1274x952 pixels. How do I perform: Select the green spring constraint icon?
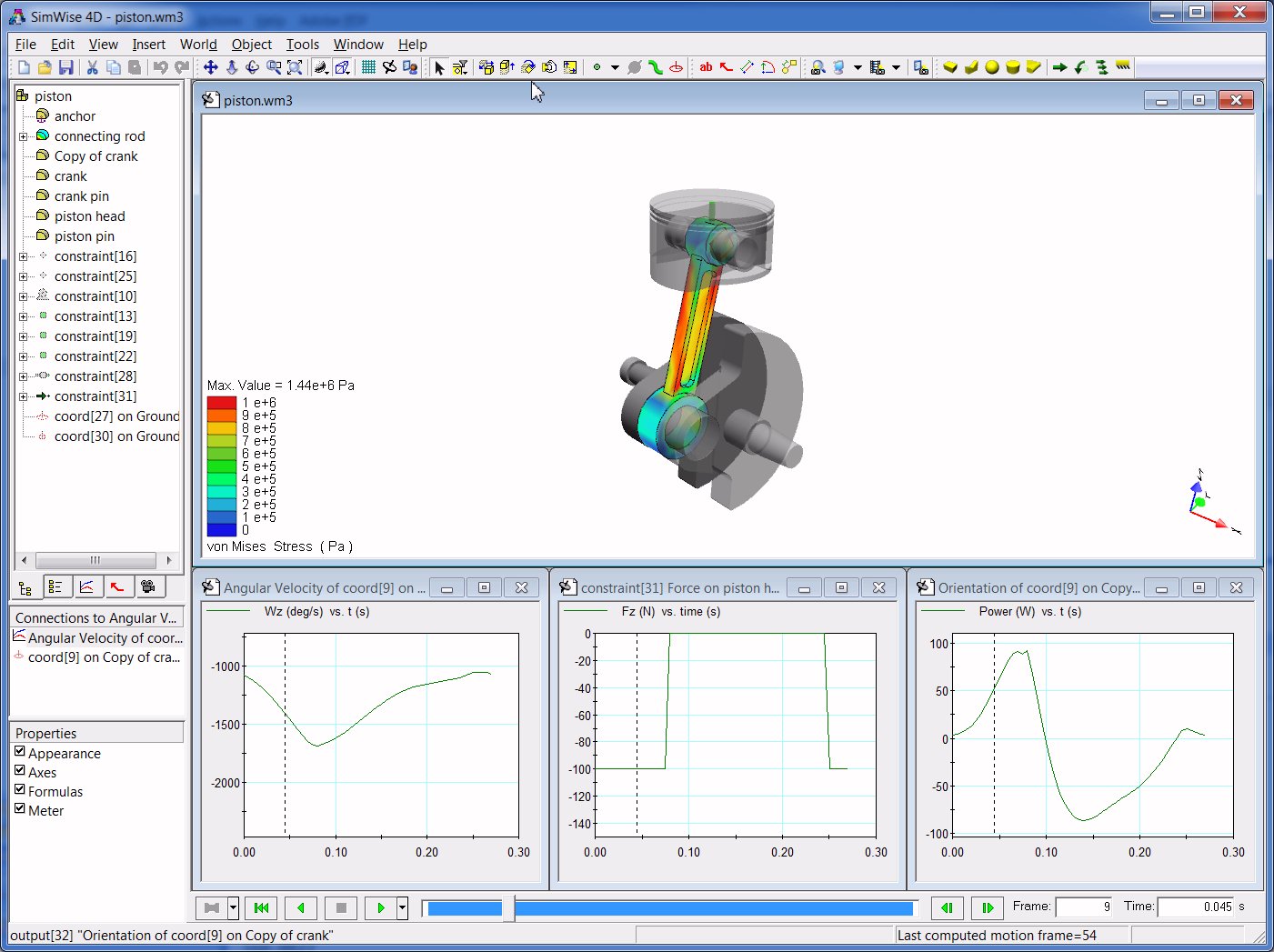pos(655,67)
